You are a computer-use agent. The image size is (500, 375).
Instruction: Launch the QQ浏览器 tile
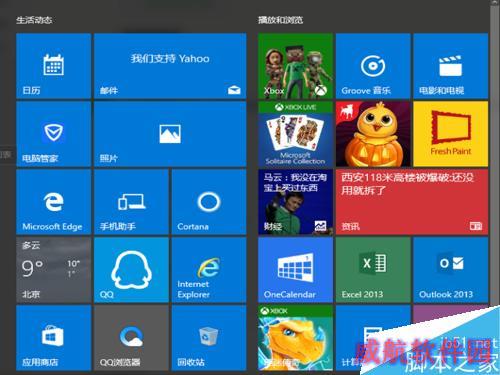(131, 338)
